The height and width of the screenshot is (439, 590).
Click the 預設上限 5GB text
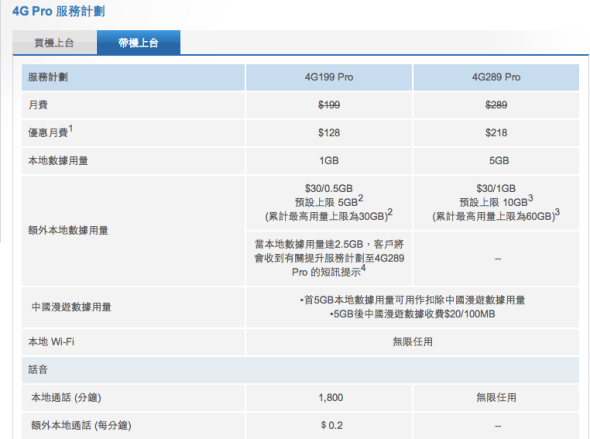pyautogui.click(x=329, y=202)
